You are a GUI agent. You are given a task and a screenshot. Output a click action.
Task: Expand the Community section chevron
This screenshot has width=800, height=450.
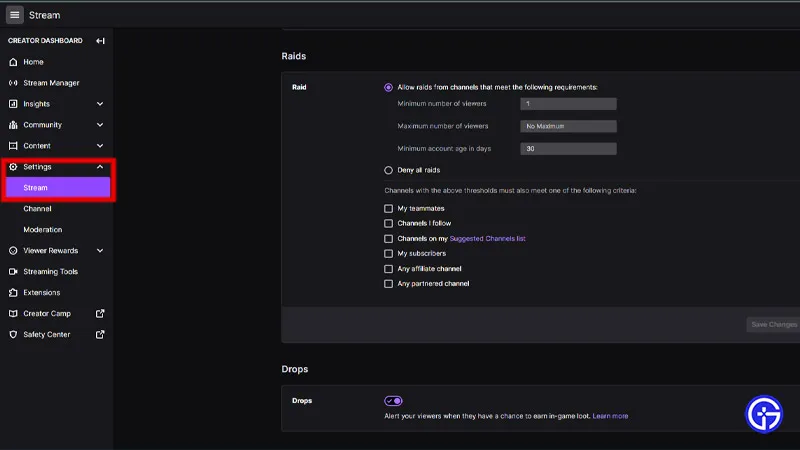100,124
